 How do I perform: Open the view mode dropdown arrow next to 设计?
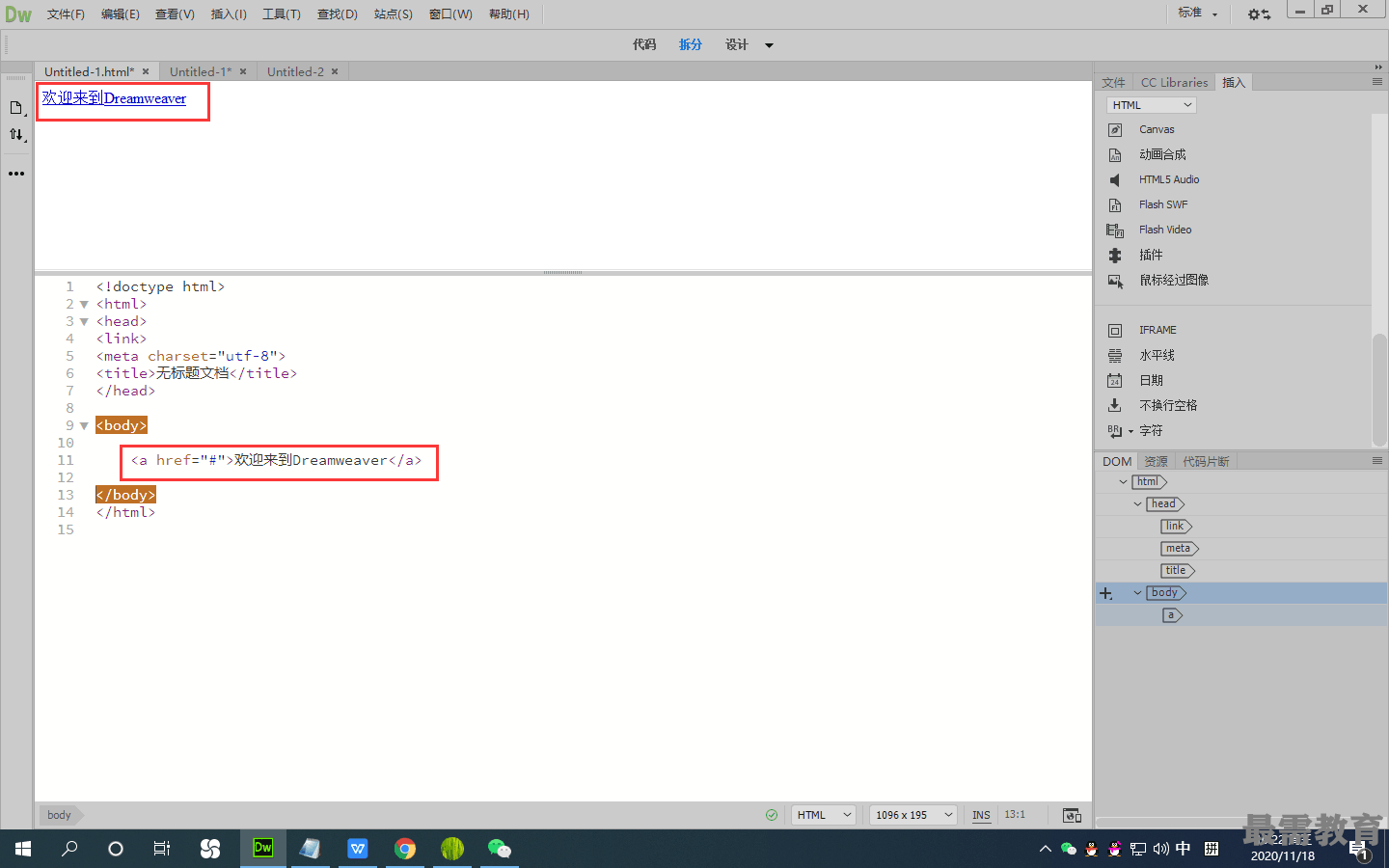(769, 45)
